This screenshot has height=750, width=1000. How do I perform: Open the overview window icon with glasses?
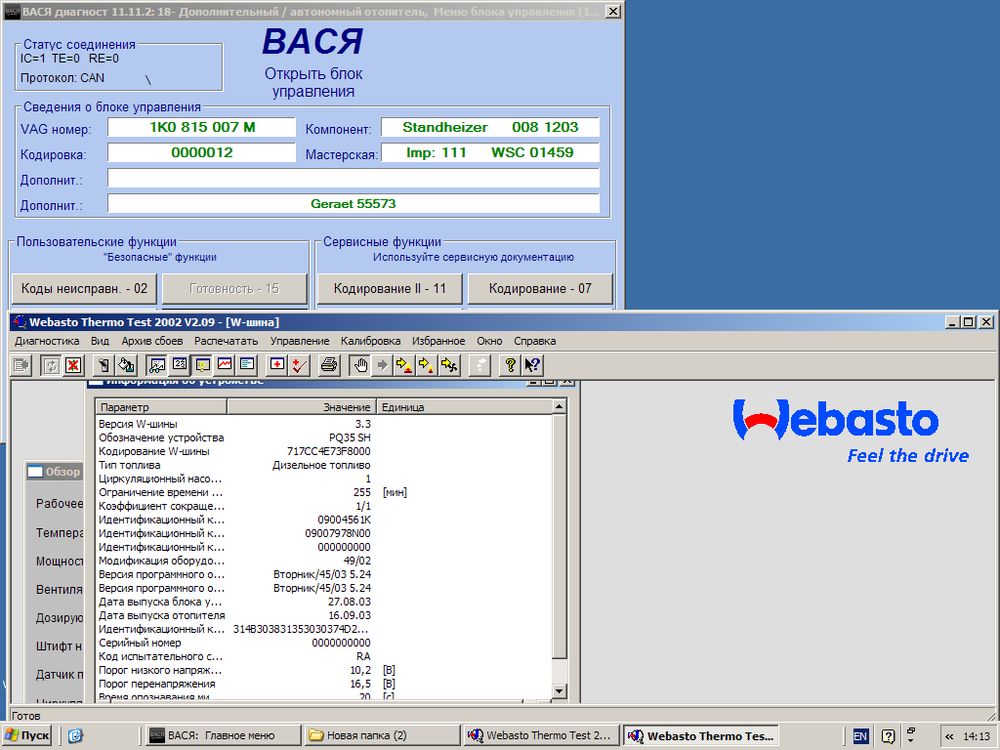coord(157,365)
